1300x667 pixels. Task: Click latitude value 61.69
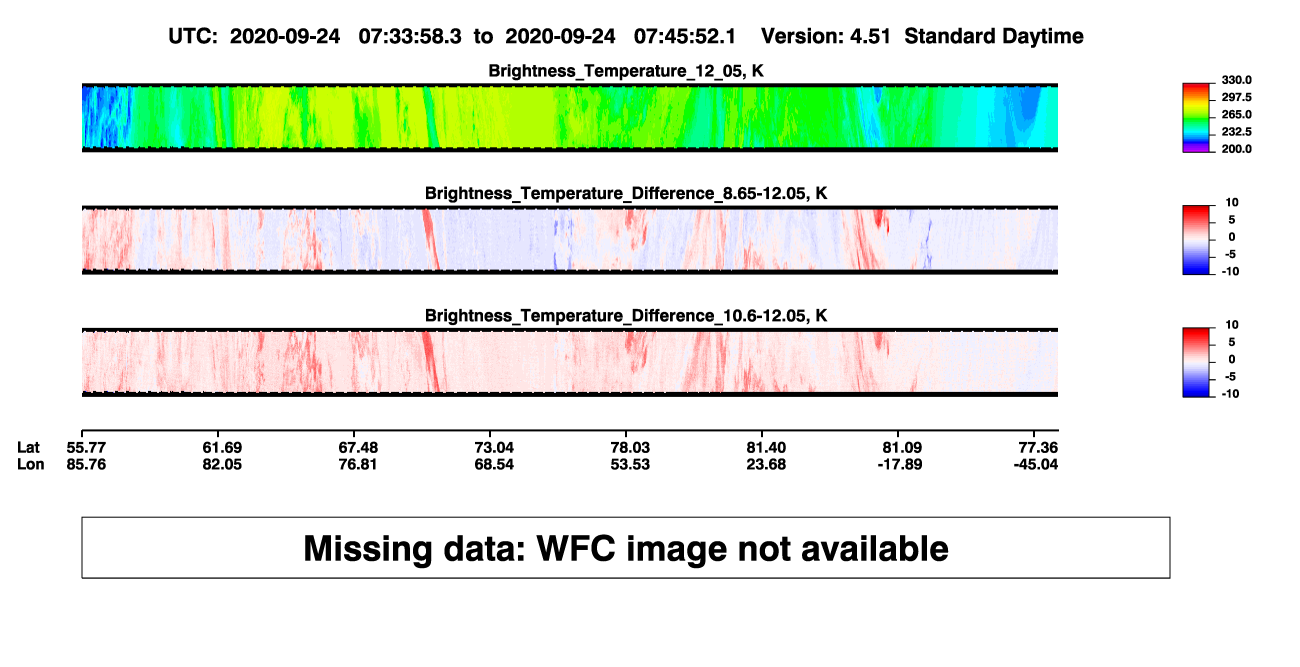coord(221,448)
